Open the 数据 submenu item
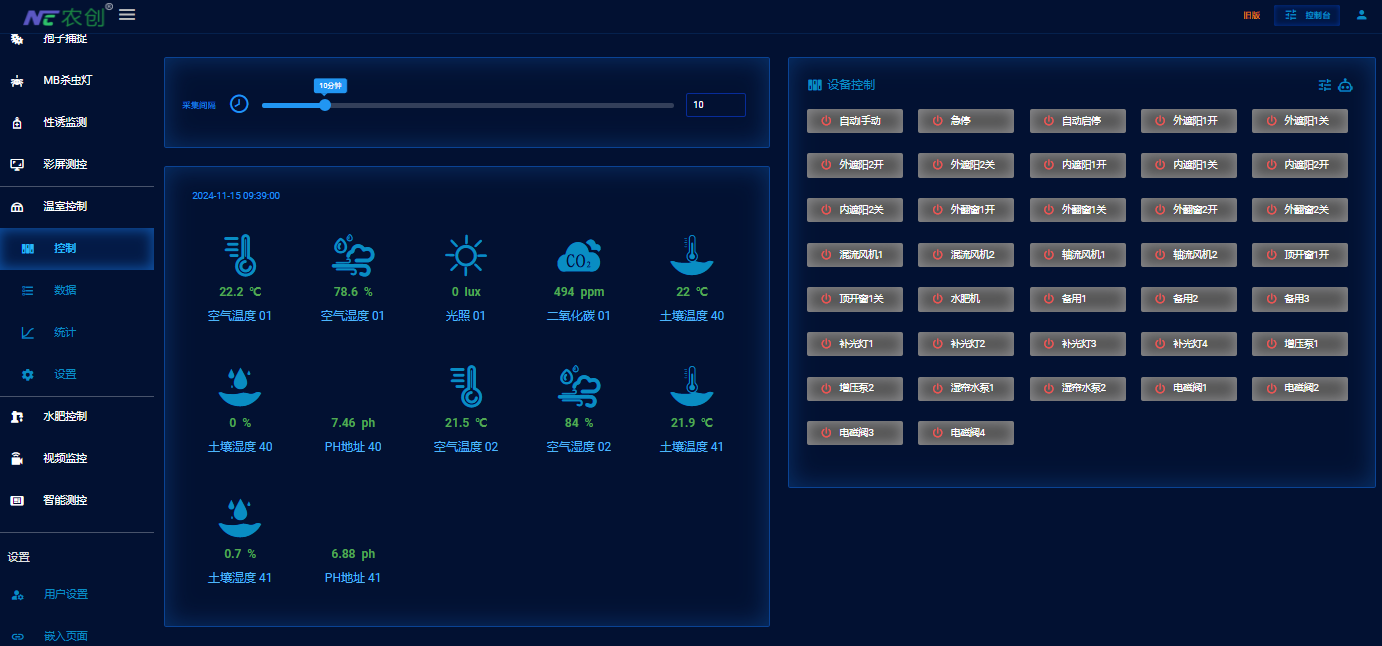Viewport: 1382px width, 646px height. pyautogui.click(x=65, y=290)
